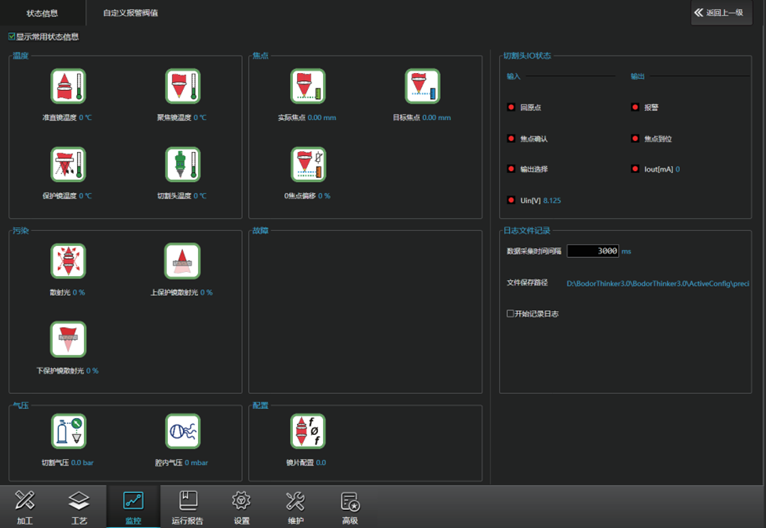This screenshot has width=766, height=528.
Task: Switch to the 自定义报警阈值 tab
Action: coord(130,13)
